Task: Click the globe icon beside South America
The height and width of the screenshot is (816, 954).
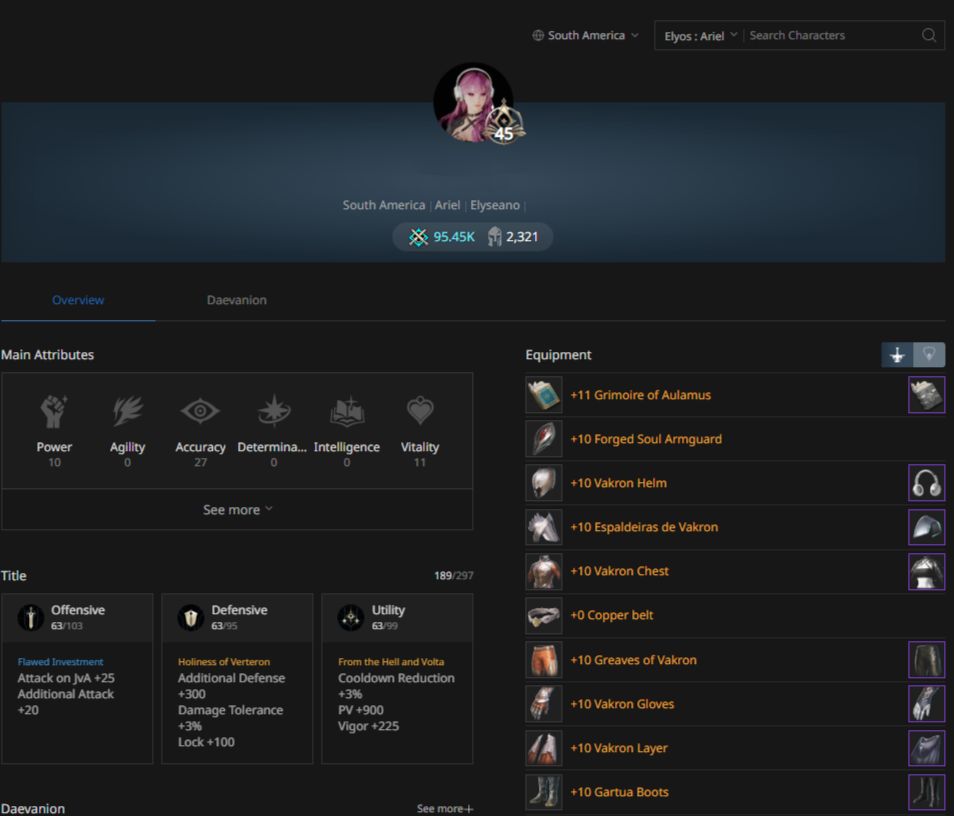Action: (538, 35)
